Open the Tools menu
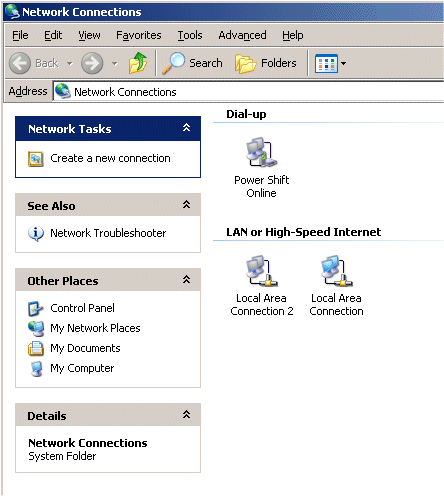This screenshot has width=444, height=496. point(190,35)
